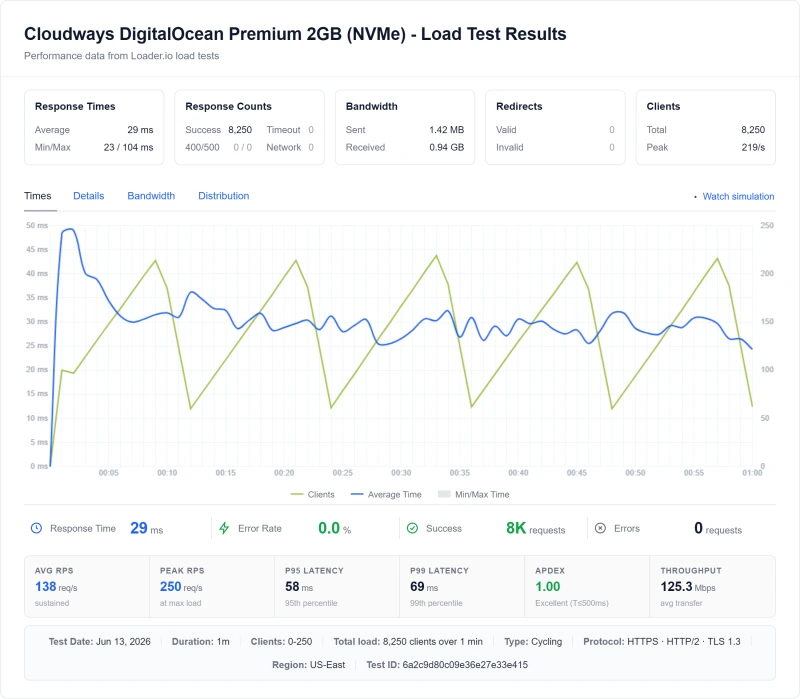The image size is (800, 699).
Task: Click the Average 29 ms value
Action: coord(140,130)
